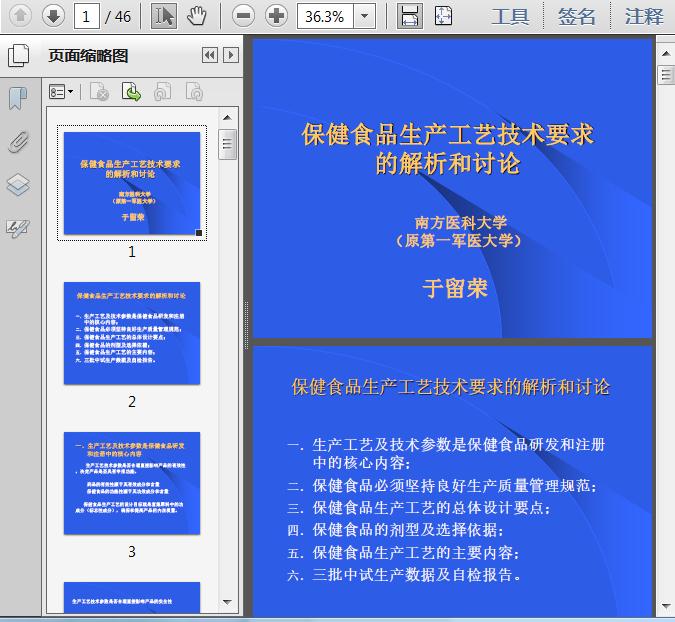This screenshot has width=675, height=622.
Task: Click the text 南方医科大学 on slide
Action: coord(461,223)
